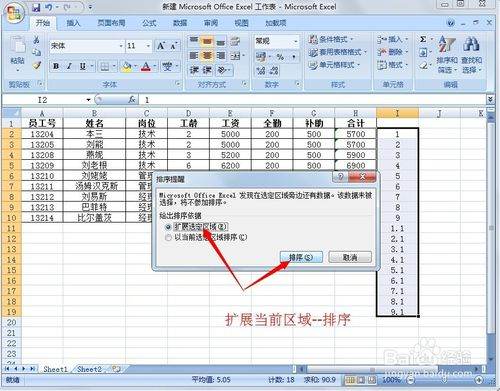Image resolution: width=500 pixels, height=391 pixels.
Task: Switch to the Page Layout ribbon tab
Action: tap(111, 23)
